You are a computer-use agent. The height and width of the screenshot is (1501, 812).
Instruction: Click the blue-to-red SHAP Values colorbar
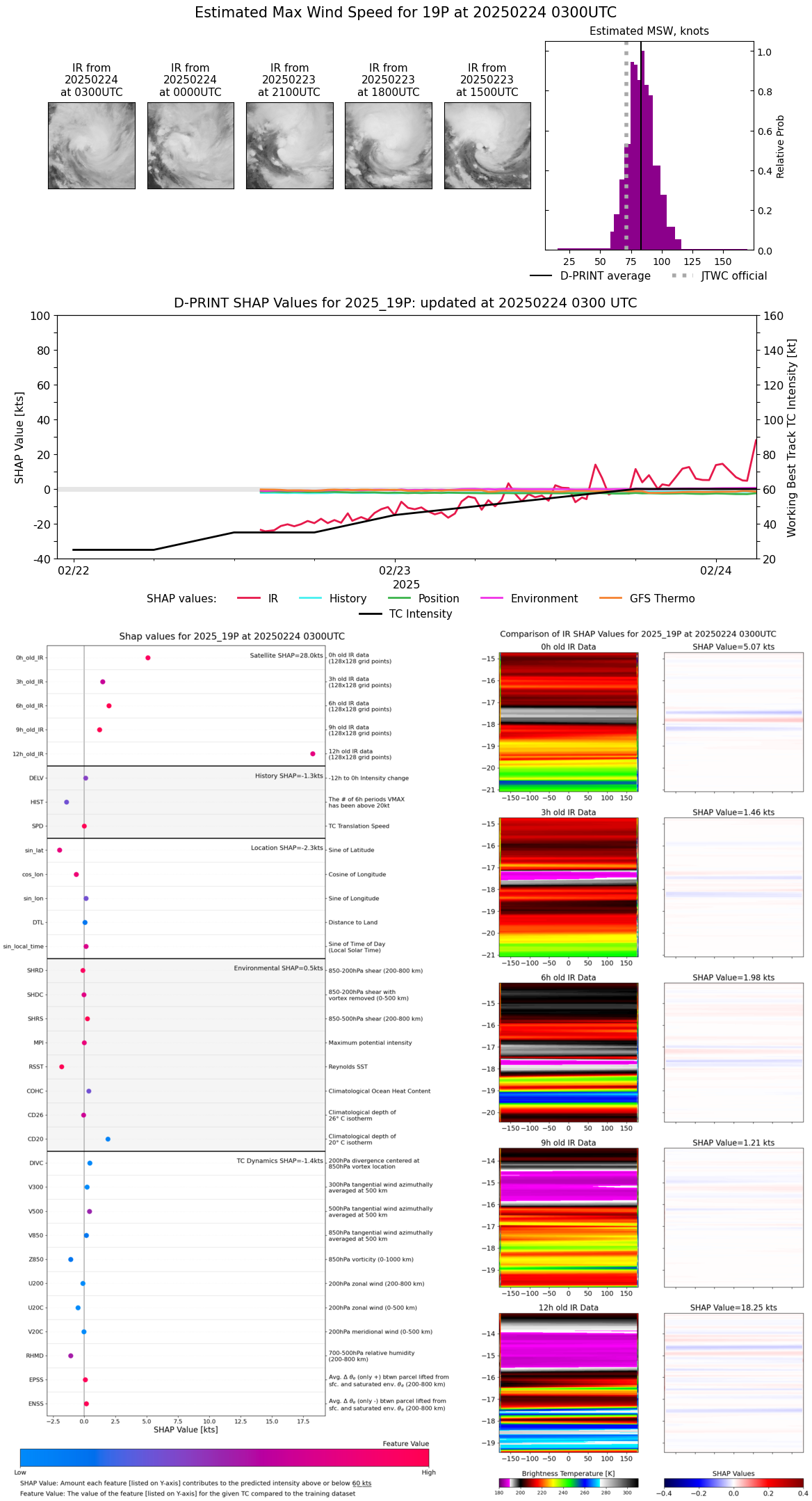pyautogui.click(x=733, y=1483)
